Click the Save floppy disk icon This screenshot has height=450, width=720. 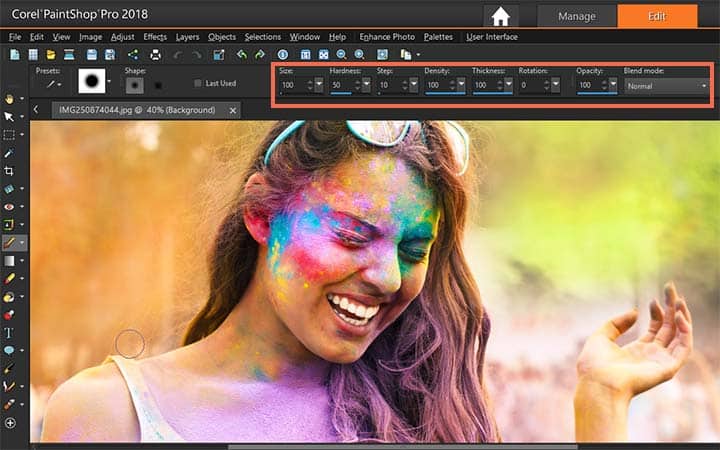pos(92,55)
